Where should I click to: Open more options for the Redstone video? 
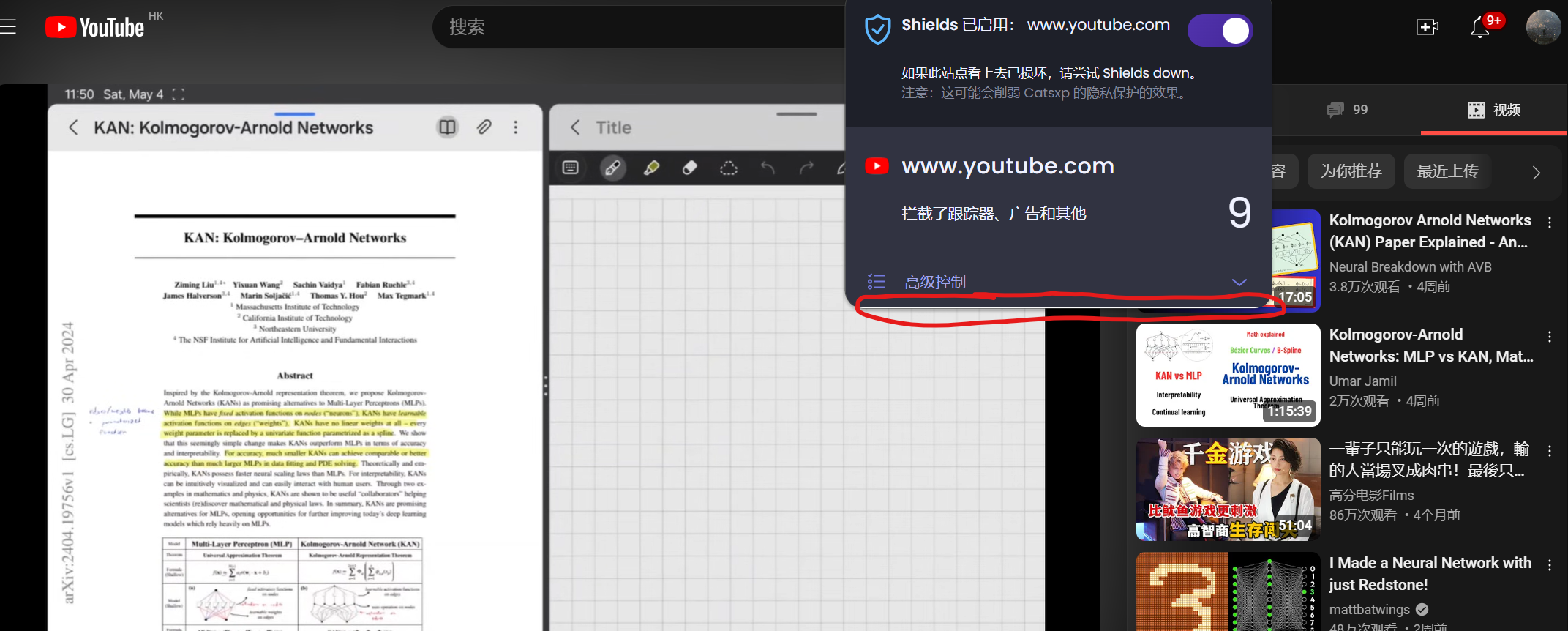1550,564
